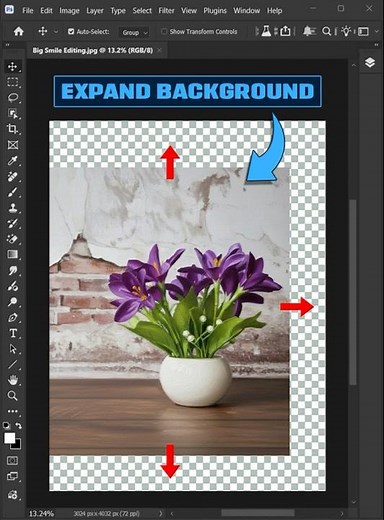The image size is (384, 520).
Task: Open the Photoshop Beta flask icon
Action: [266, 31]
